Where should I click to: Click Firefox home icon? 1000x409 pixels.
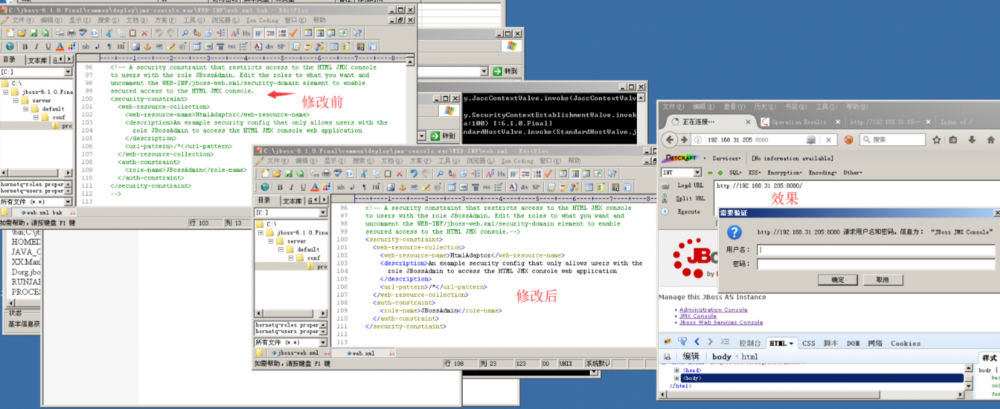tap(990, 140)
